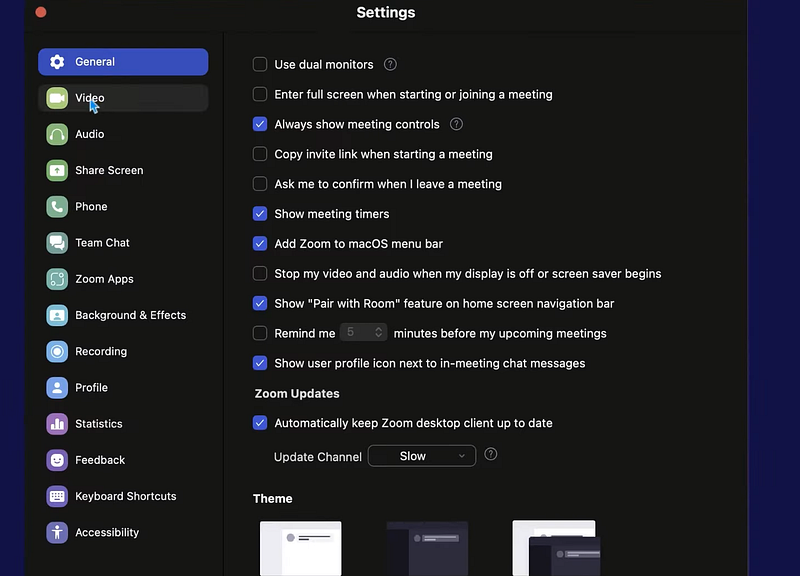Click the Theme section heading
The width and height of the screenshot is (800, 576).
coord(272,498)
